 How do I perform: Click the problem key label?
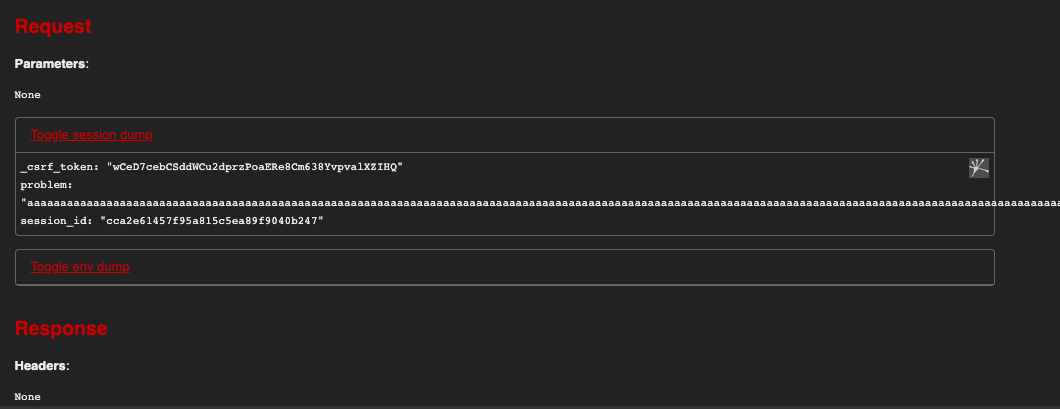click(x=46, y=185)
